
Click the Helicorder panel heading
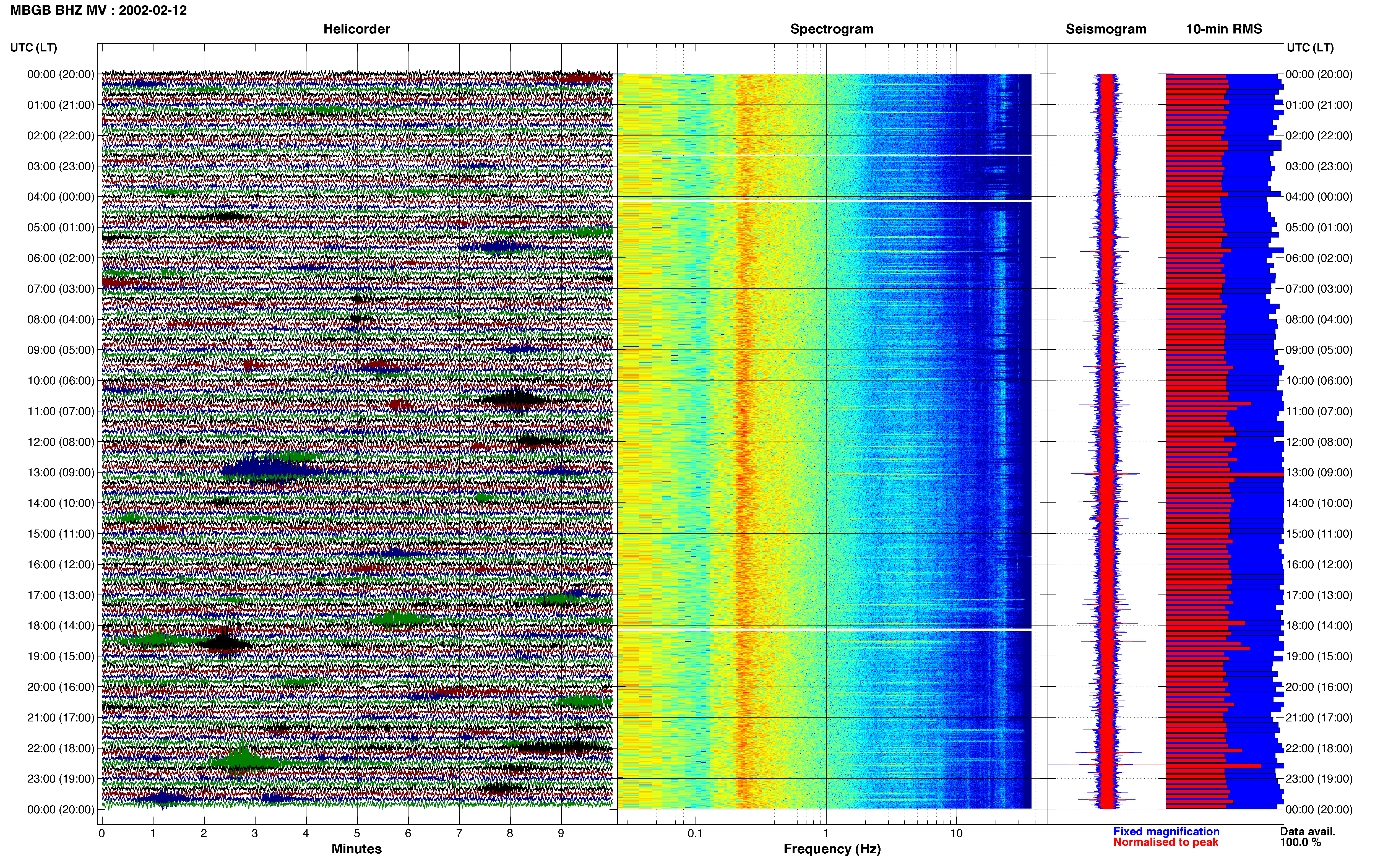(356, 29)
